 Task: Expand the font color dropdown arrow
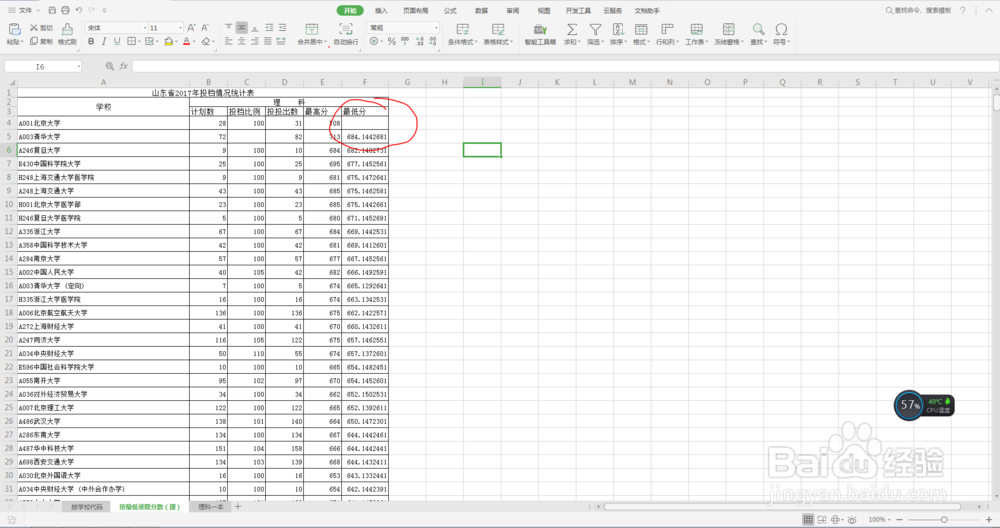tap(194, 42)
